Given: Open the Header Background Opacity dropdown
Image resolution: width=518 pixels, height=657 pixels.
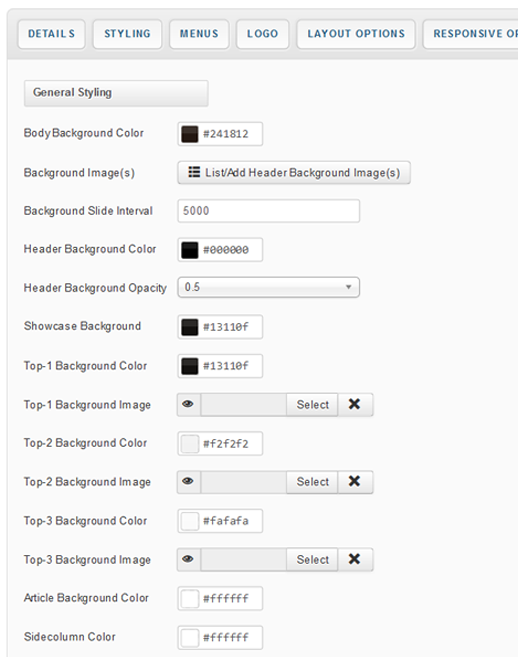Looking at the screenshot, I should pos(268,287).
